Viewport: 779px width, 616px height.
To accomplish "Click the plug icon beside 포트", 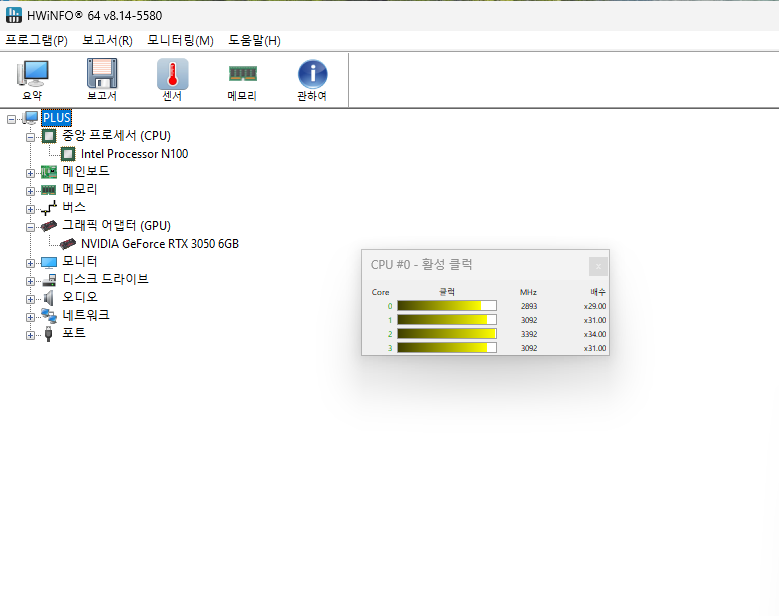I will 49,333.
